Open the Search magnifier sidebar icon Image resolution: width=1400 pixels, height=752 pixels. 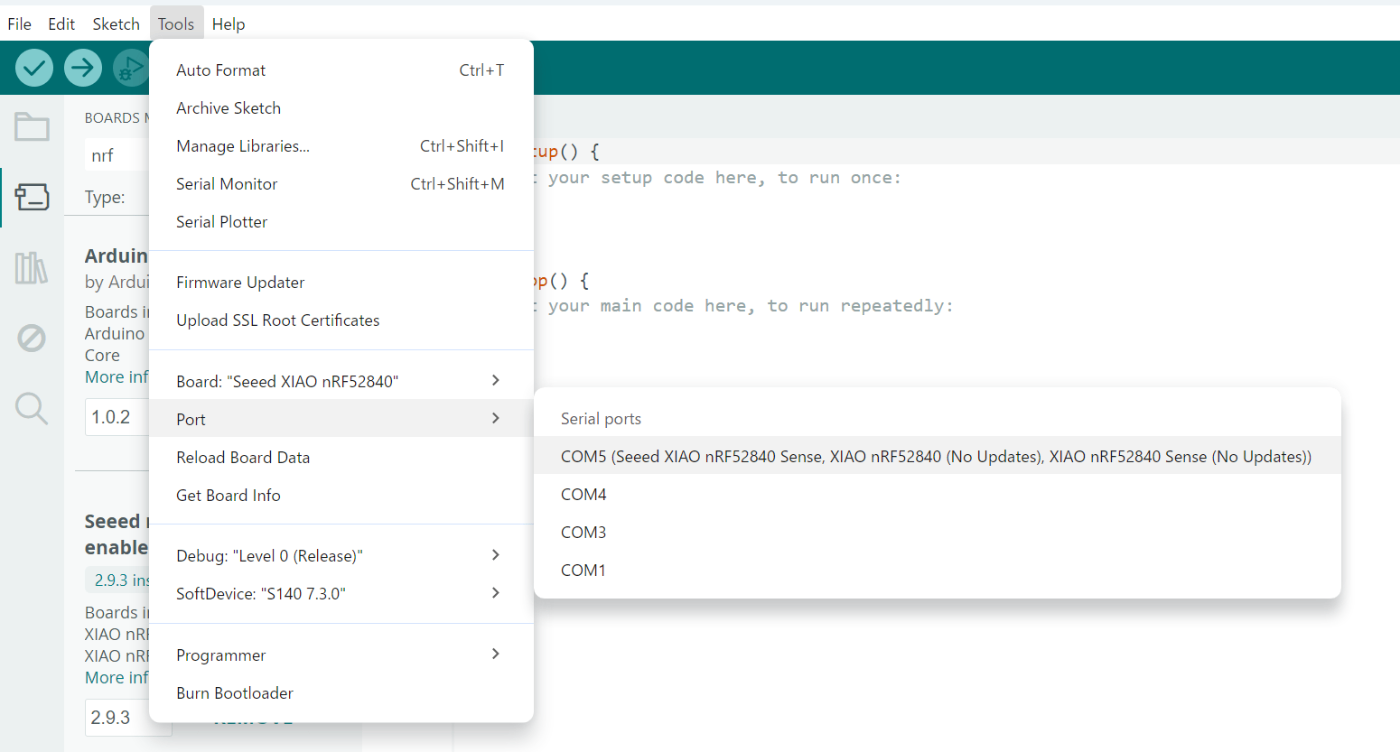click(x=32, y=408)
